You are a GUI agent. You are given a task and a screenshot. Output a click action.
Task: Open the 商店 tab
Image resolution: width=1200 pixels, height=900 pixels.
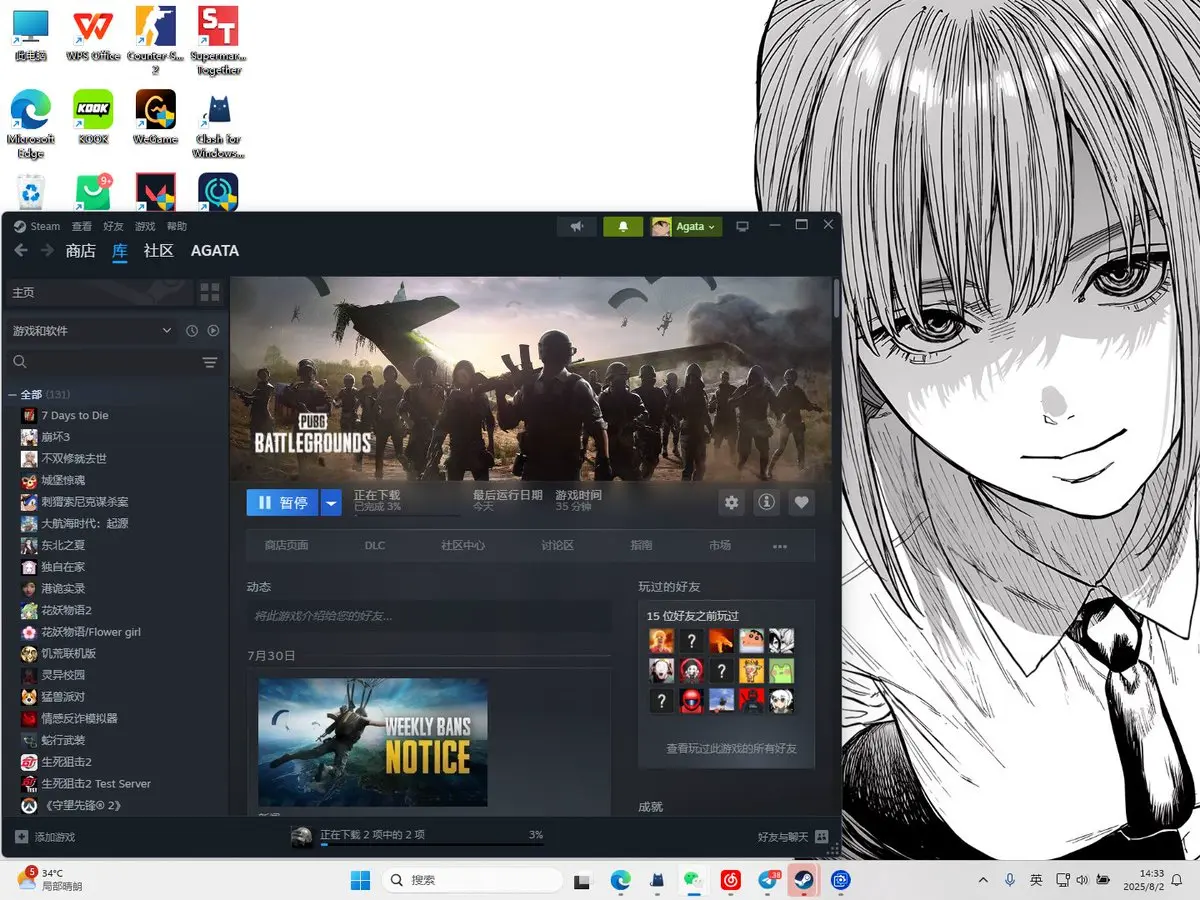(x=80, y=251)
